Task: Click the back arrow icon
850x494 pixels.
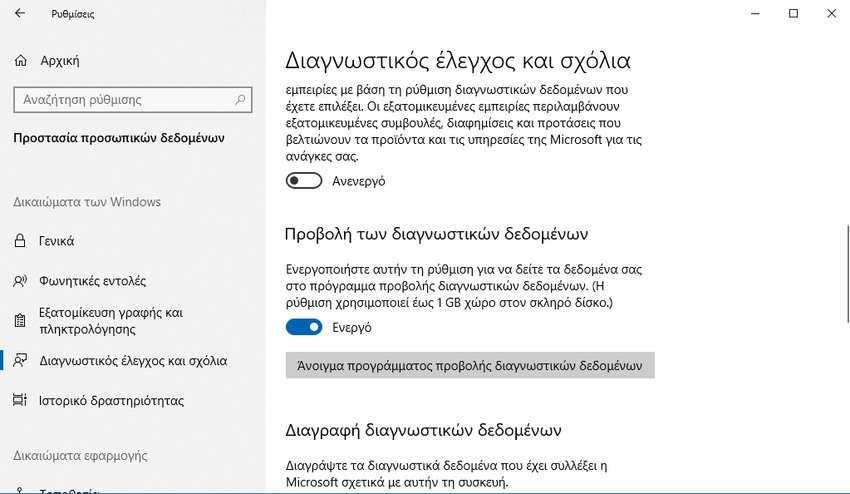Action: click(20, 14)
